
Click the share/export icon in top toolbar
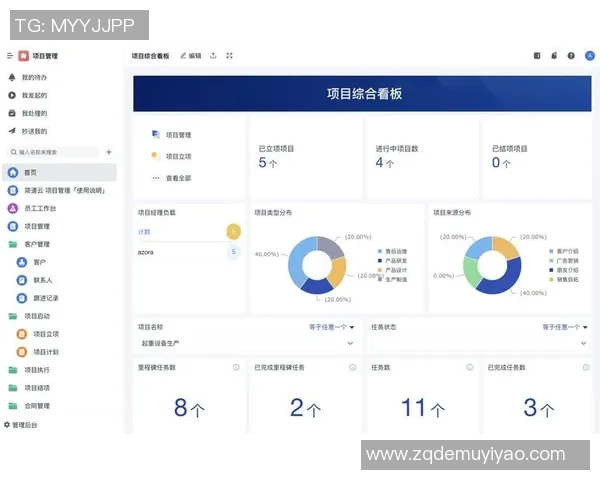pos(213,56)
